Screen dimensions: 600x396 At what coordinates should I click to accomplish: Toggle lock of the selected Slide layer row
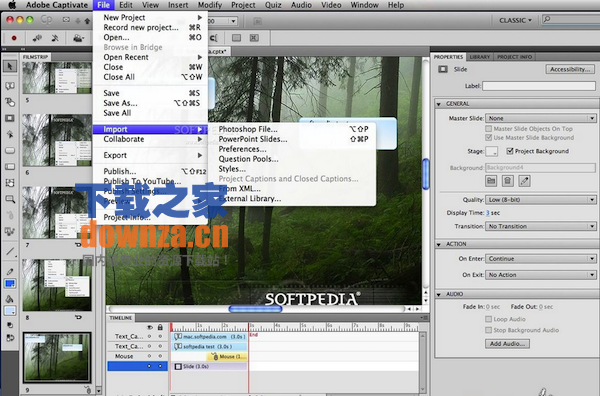coord(160,366)
